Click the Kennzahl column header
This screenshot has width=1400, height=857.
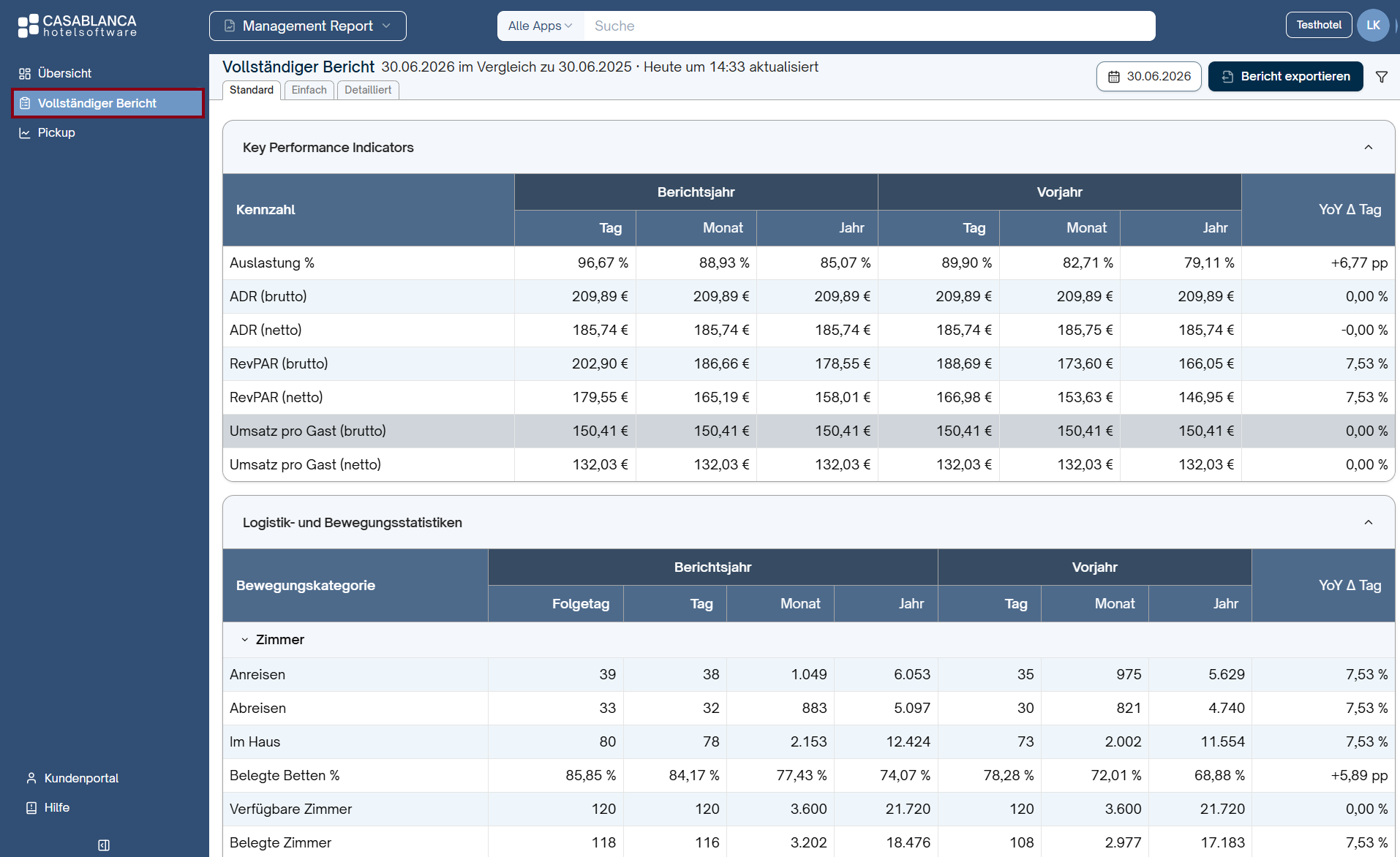(369, 210)
